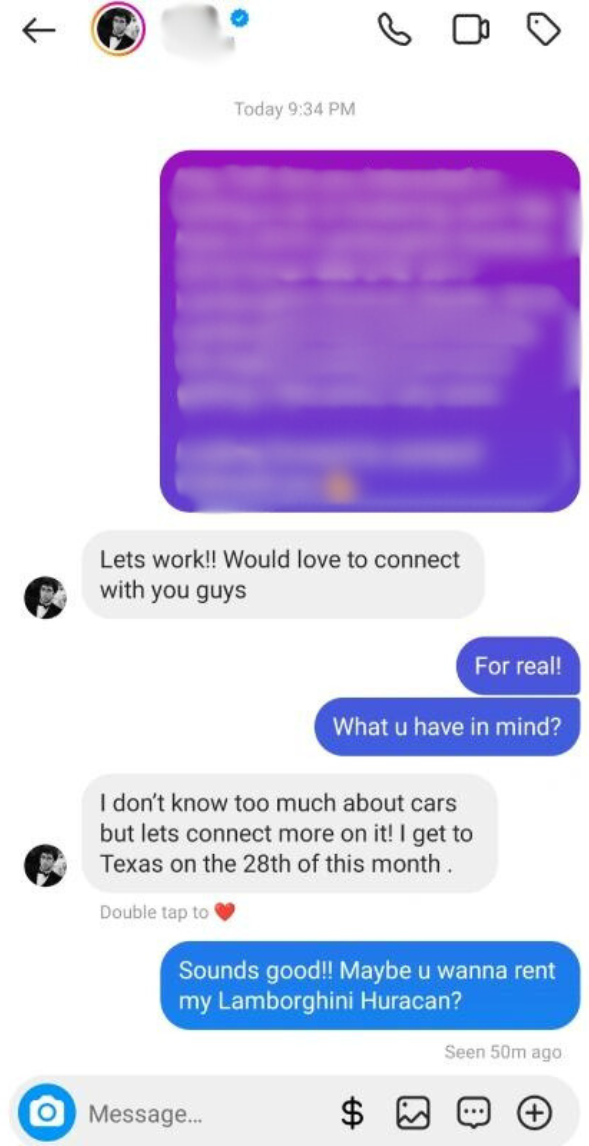Select the Lamborghini Huracan message bubble

tap(370, 984)
